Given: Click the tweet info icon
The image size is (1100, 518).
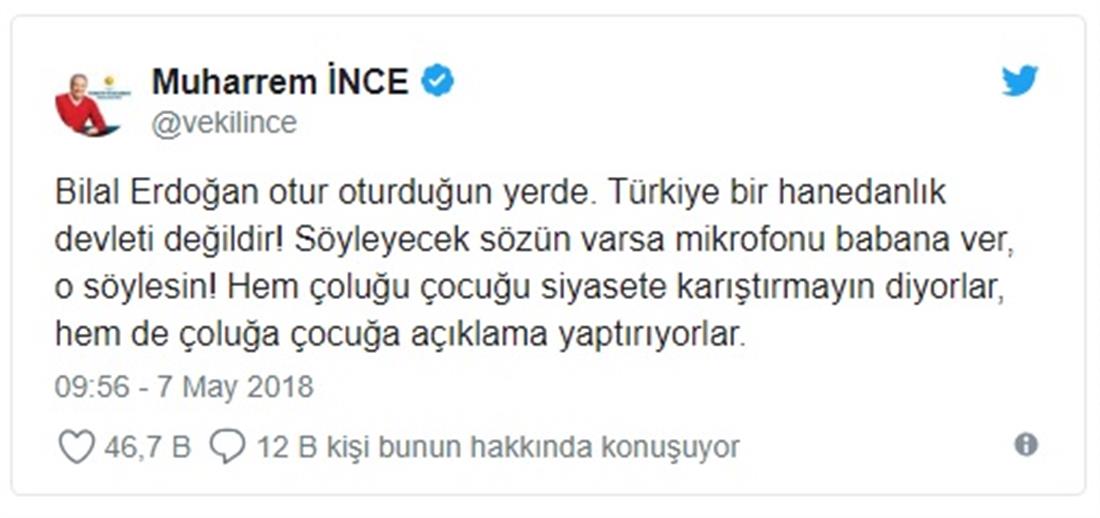Looking at the screenshot, I should click(1026, 445).
